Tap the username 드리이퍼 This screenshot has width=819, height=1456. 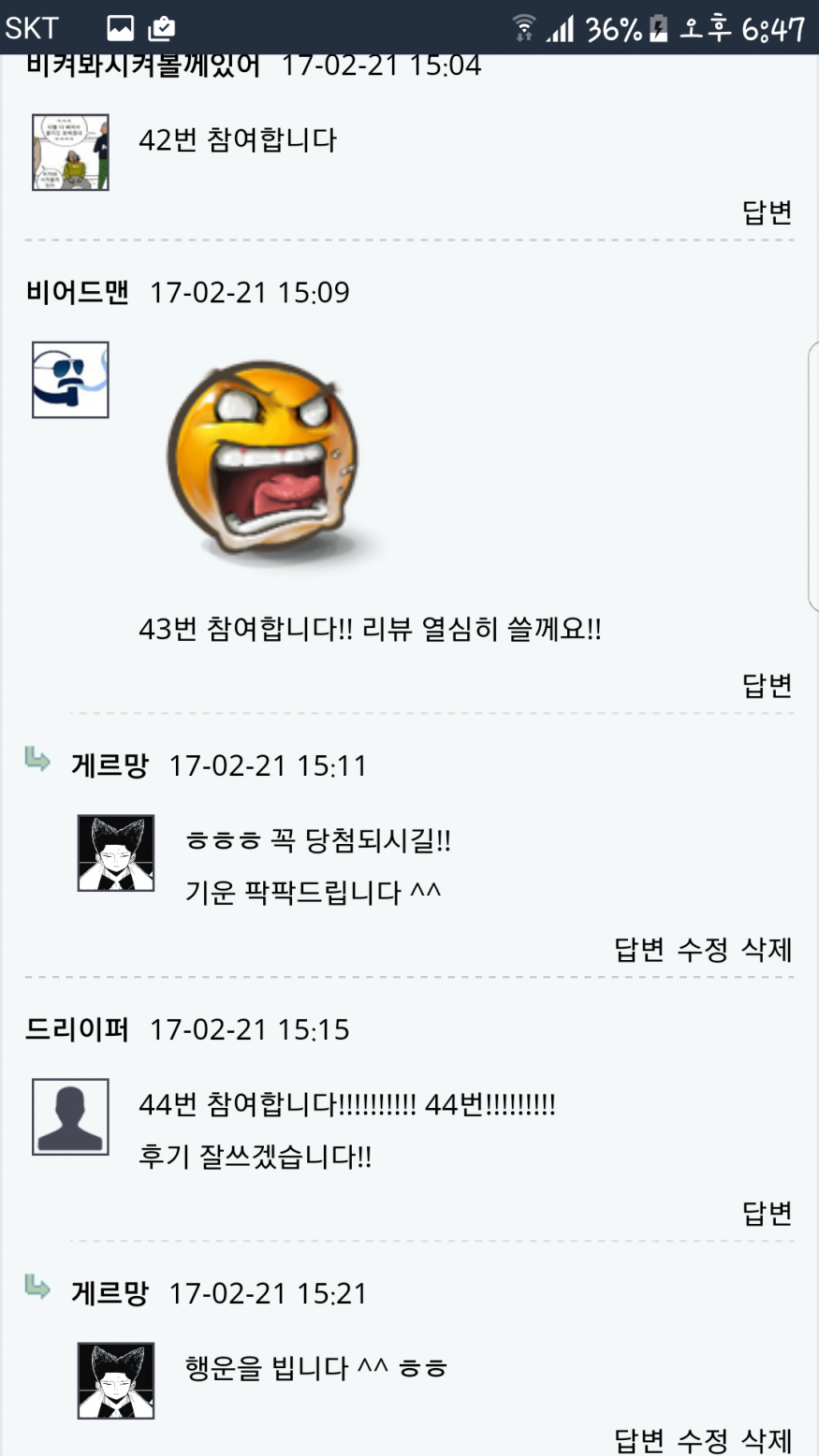coord(77,1029)
